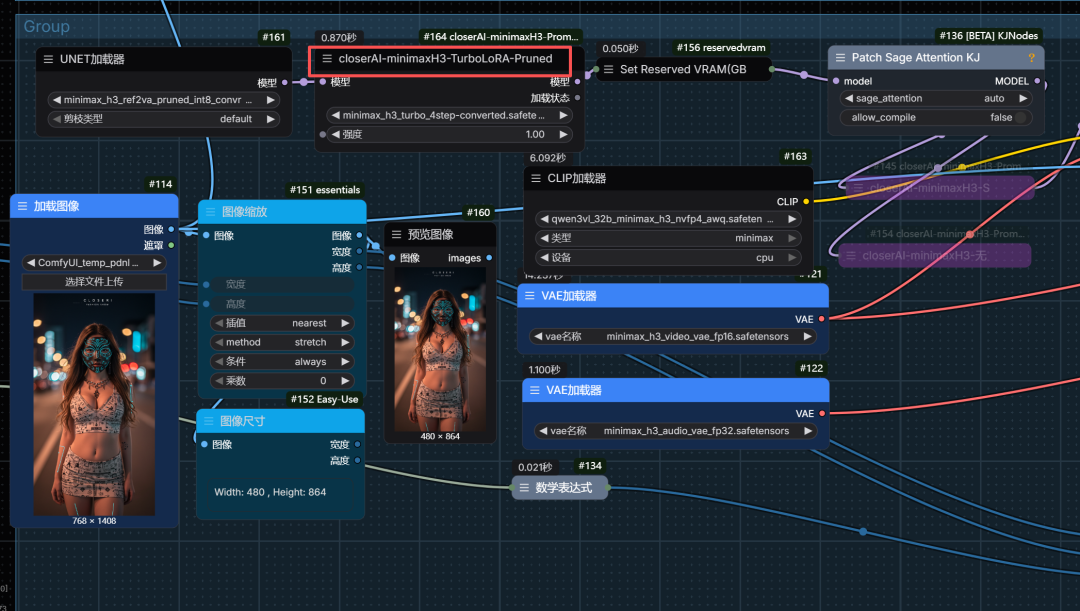Viewport: 1080px width, 611px height.
Task: Open the Patch Sage Attention KJ menu icon
Action: tap(840, 58)
